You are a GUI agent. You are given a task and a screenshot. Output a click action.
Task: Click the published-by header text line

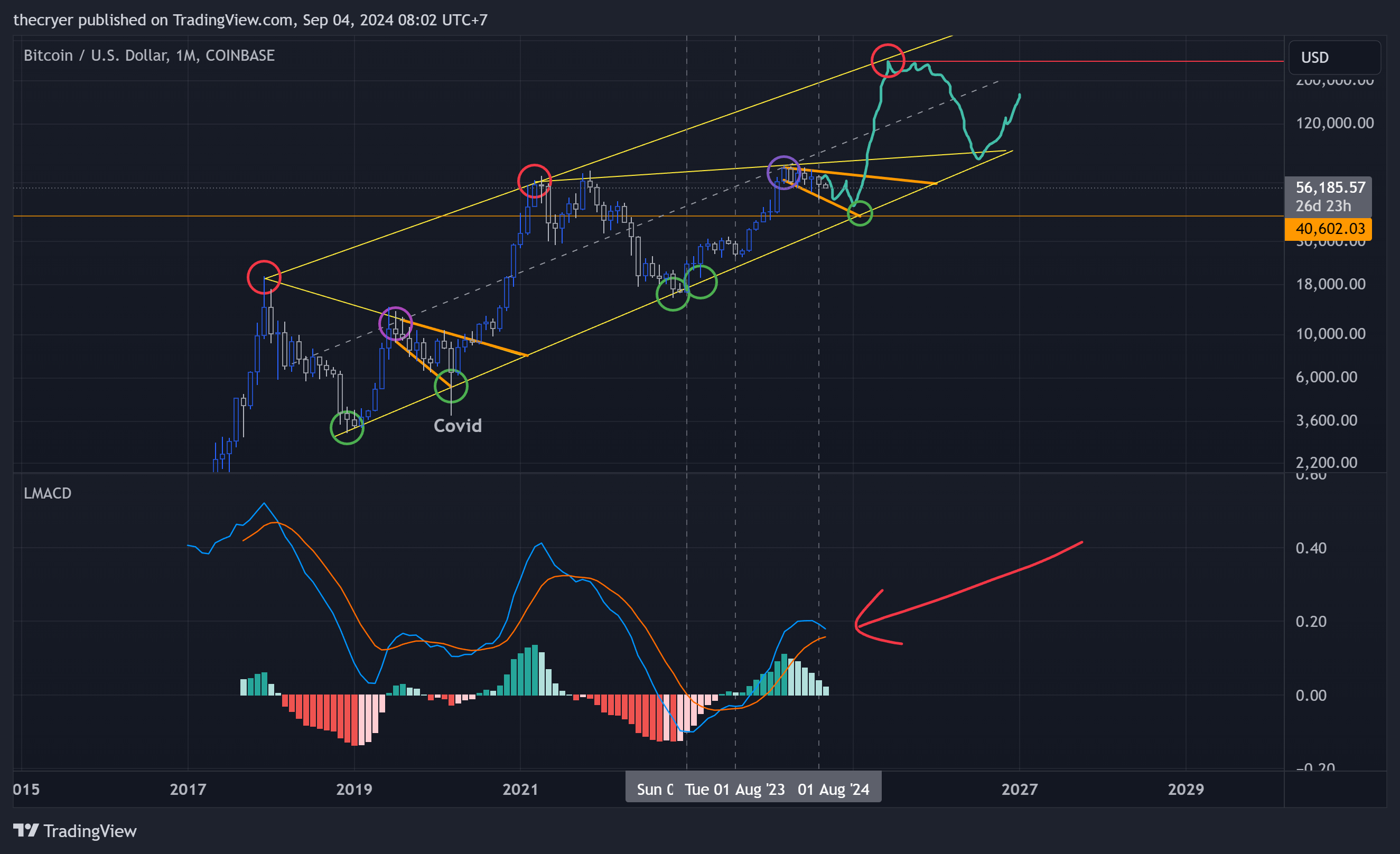click(250, 20)
